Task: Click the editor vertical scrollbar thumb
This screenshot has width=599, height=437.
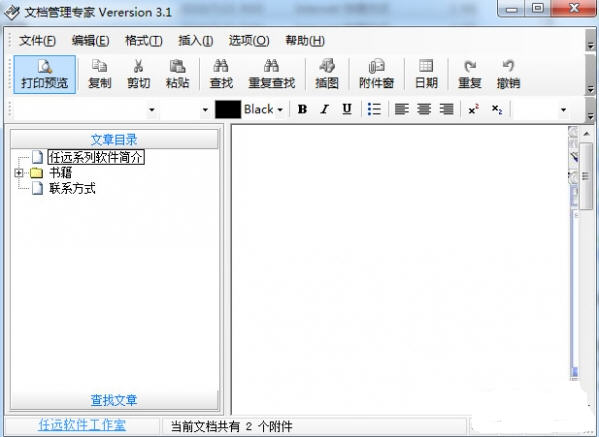Action: (x=586, y=176)
